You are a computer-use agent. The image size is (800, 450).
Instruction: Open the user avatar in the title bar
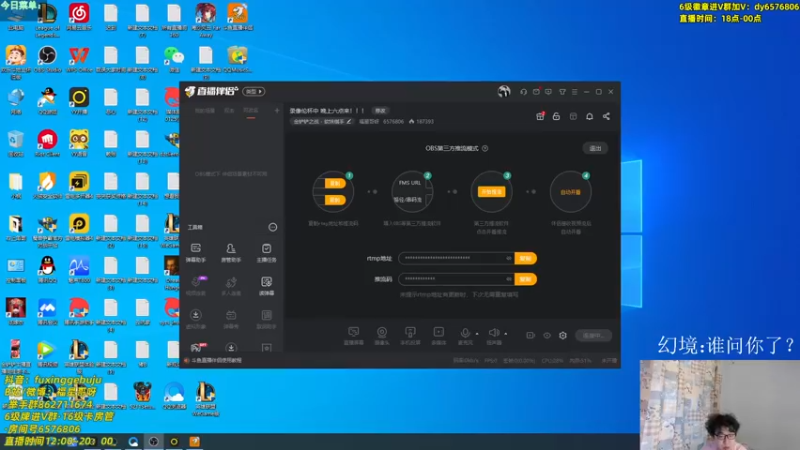pos(504,92)
